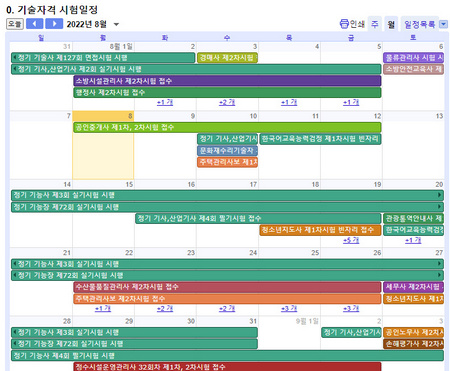The height and width of the screenshot is (371, 450).
Task: Click the printer icon next to 인쇄
Action: [x=344, y=24]
